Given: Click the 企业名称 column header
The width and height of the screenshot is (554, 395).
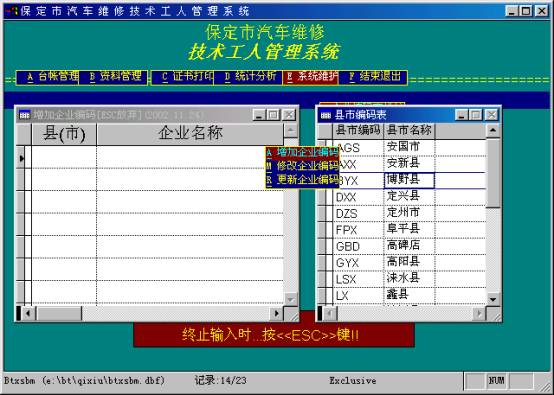Looking at the screenshot, I should pos(190,134).
